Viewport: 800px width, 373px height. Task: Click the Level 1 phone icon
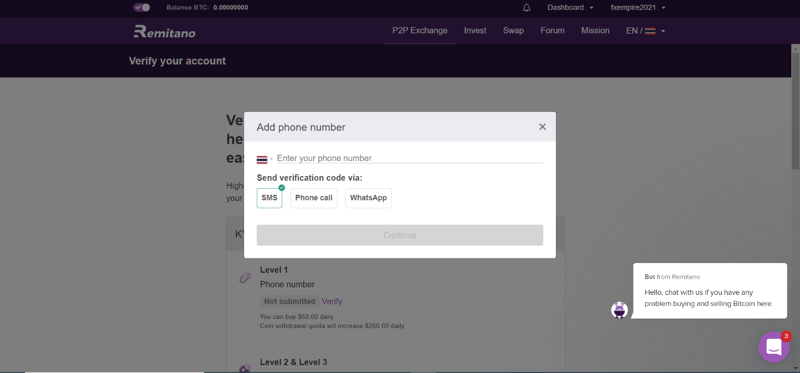click(245, 278)
